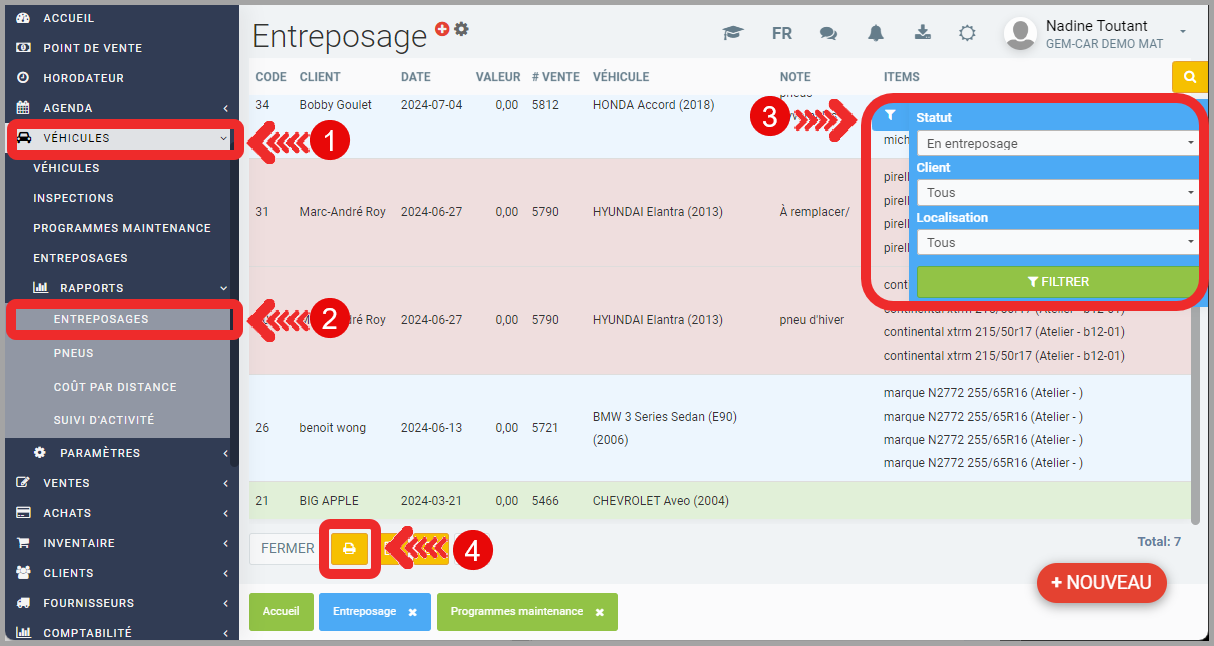
Task: Click the download icon in header
Action: pos(922,33)
